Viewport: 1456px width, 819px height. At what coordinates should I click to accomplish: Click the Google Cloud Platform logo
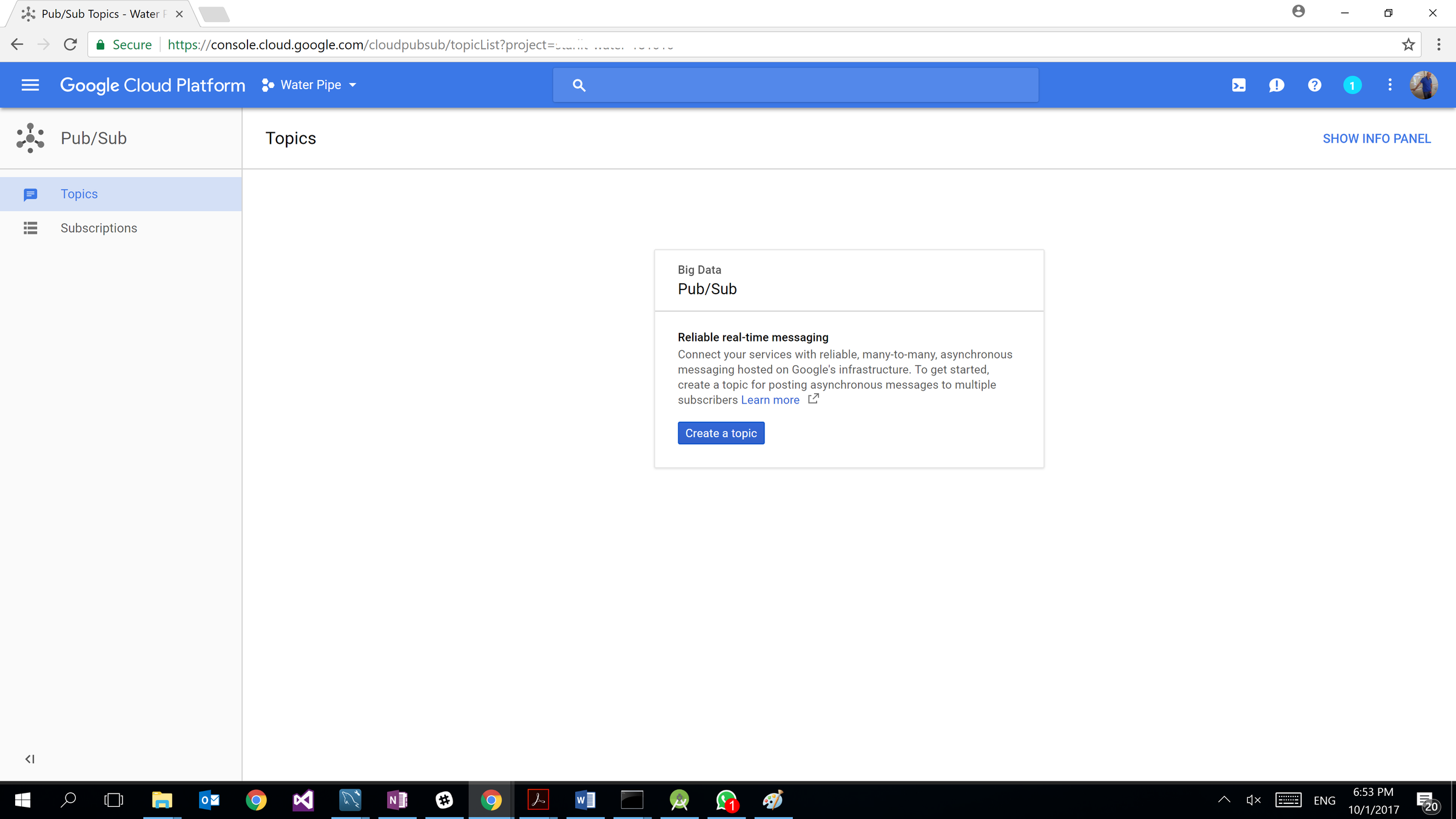(x=152, y=85)
